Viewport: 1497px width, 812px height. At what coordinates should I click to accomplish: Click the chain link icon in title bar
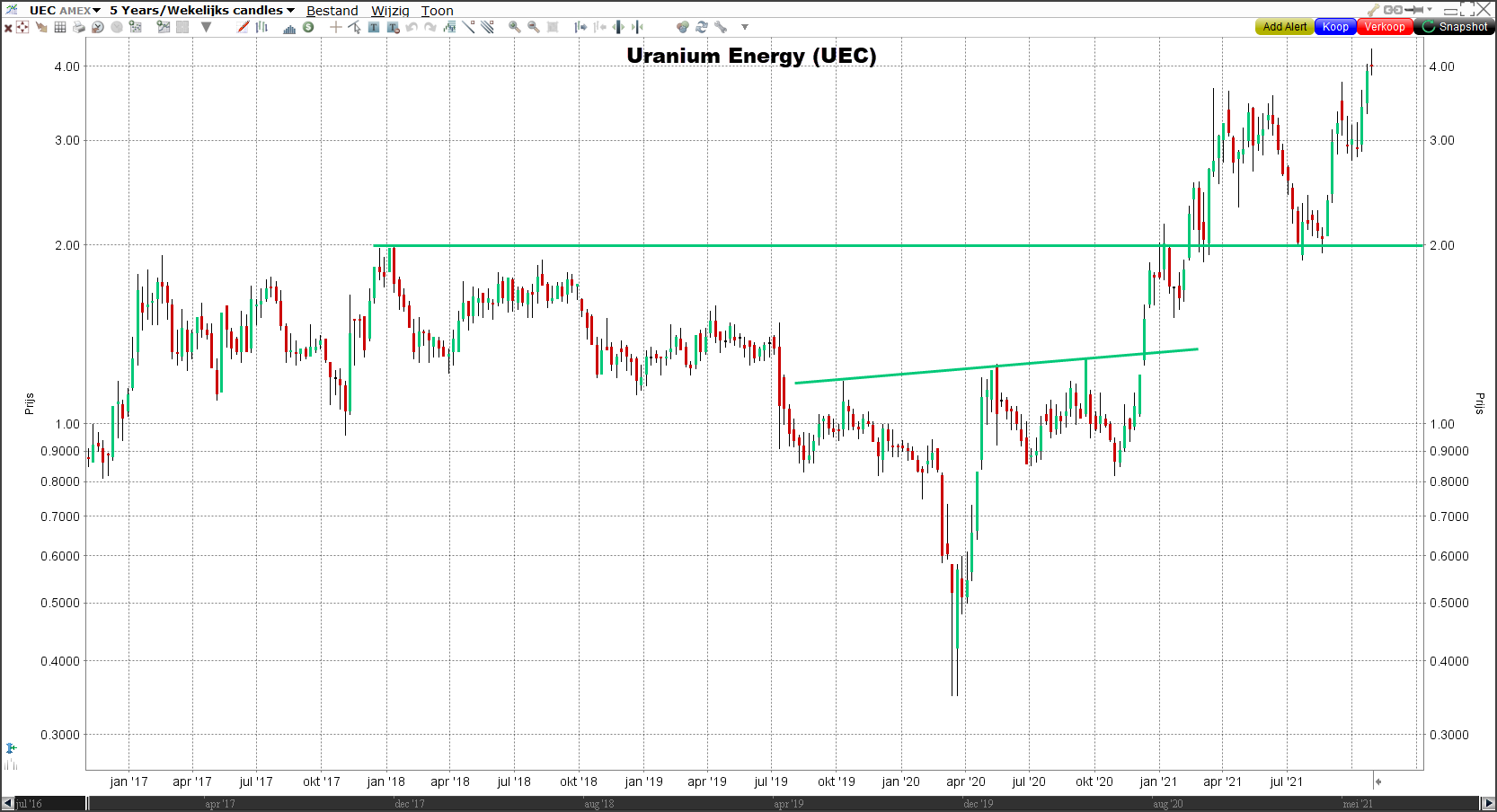[x=1393, y=10]
